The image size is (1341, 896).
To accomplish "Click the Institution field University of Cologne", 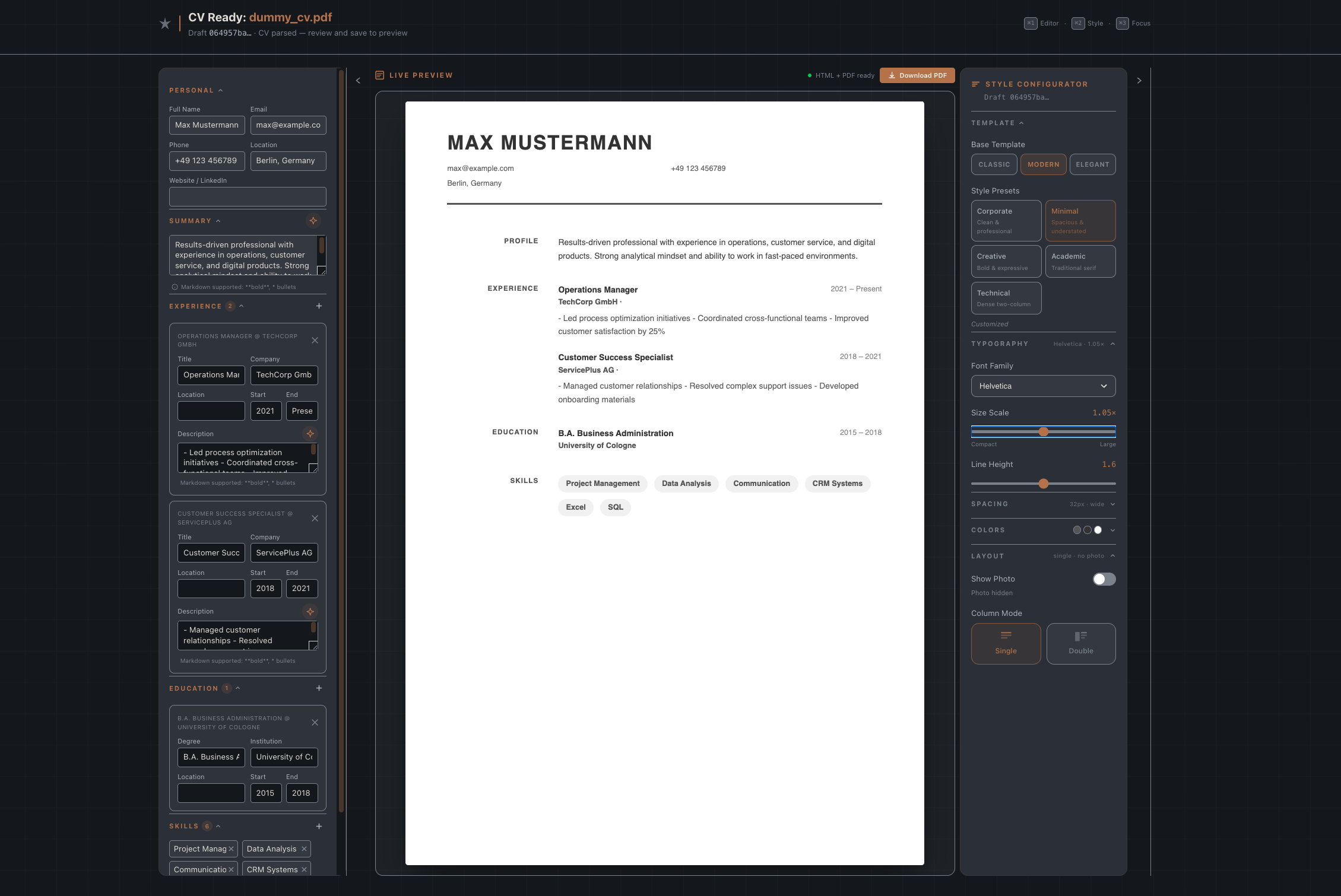I will coord(284,757).
